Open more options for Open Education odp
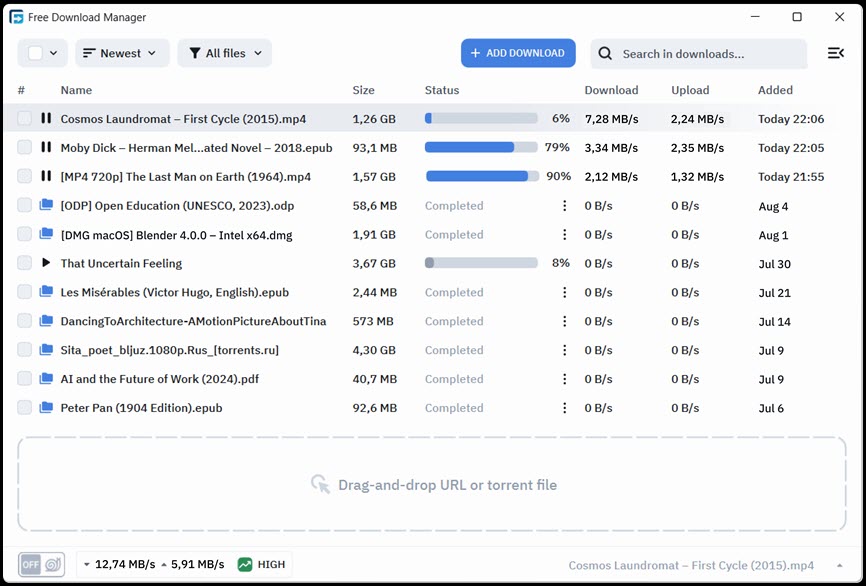The image size is (866, 586). click(x=564, y=205)
